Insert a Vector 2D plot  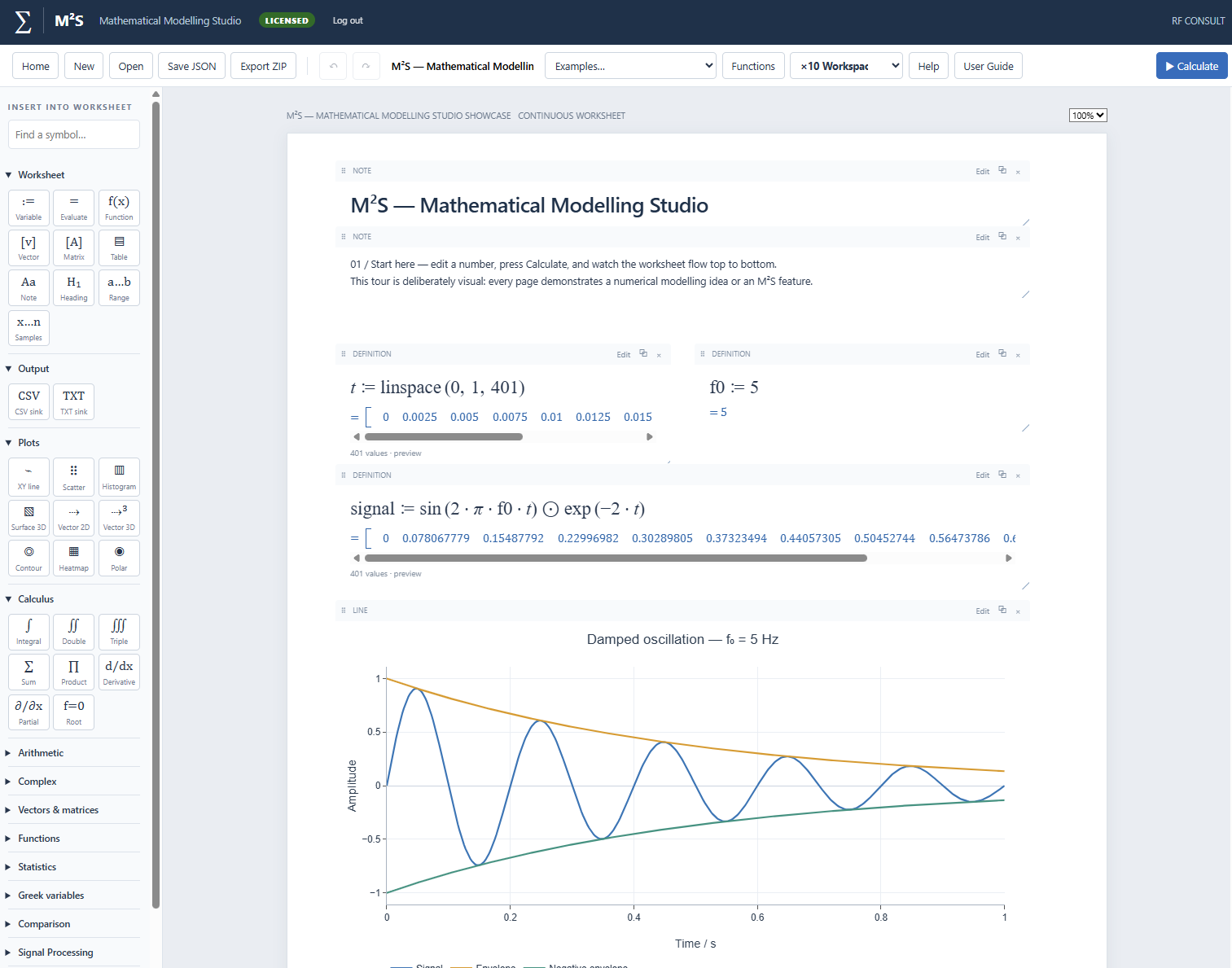73,518
